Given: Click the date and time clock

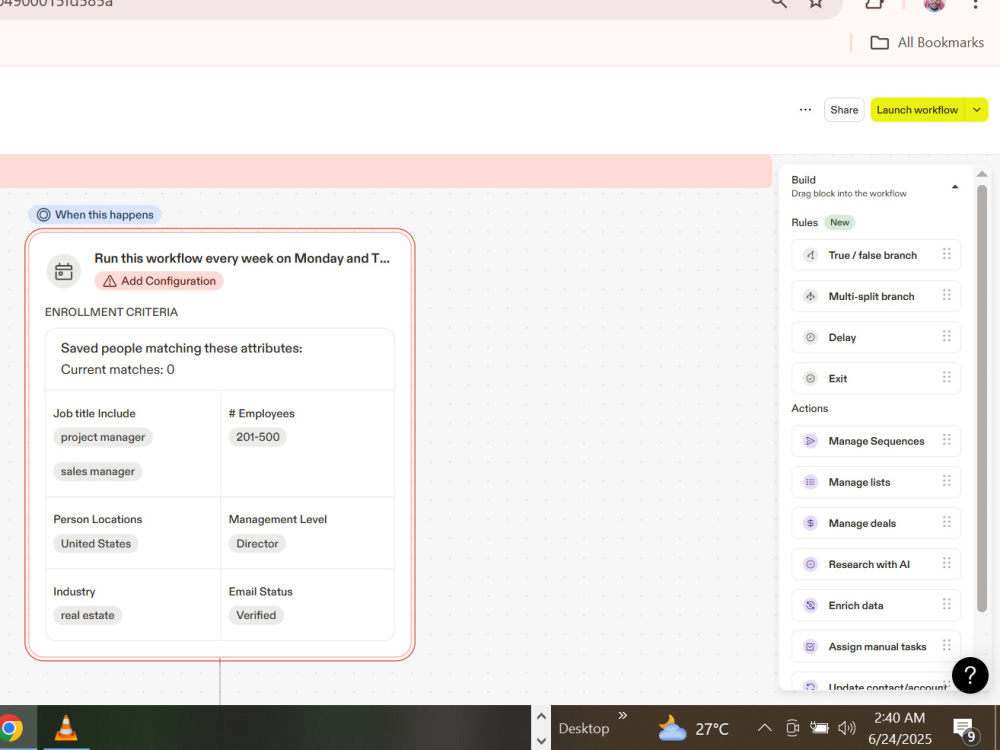Looking at the screenshot, I should tap(899, 728).
